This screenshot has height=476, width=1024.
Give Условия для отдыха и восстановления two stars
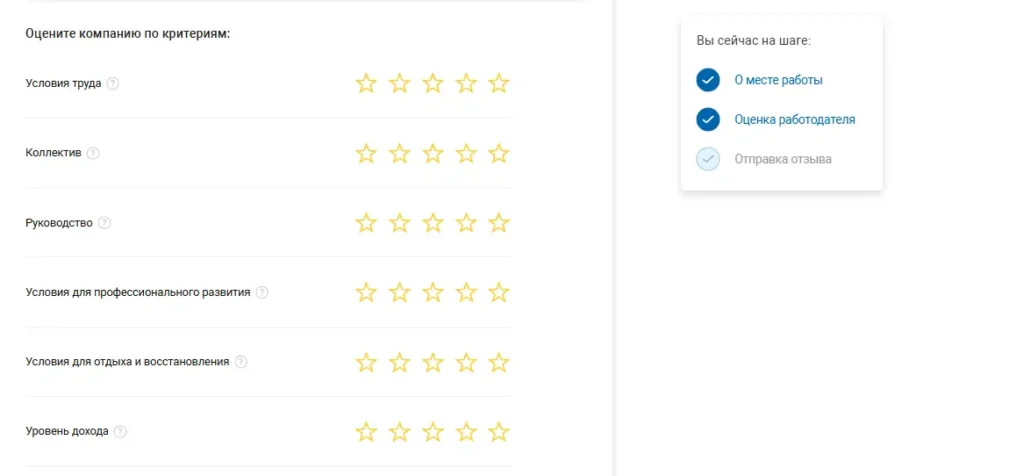point(399,362)
